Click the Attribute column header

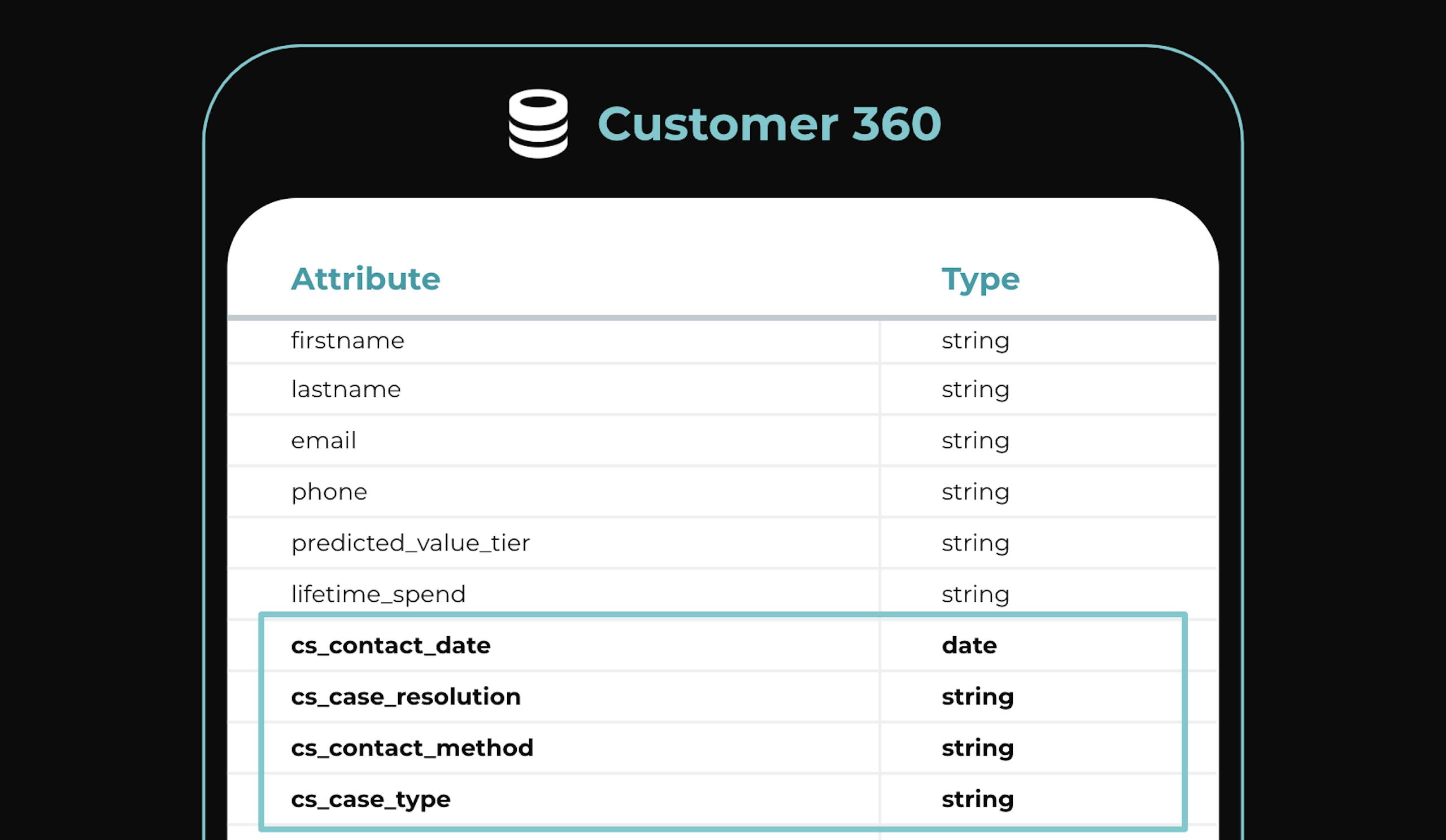[x=365, y=279]
